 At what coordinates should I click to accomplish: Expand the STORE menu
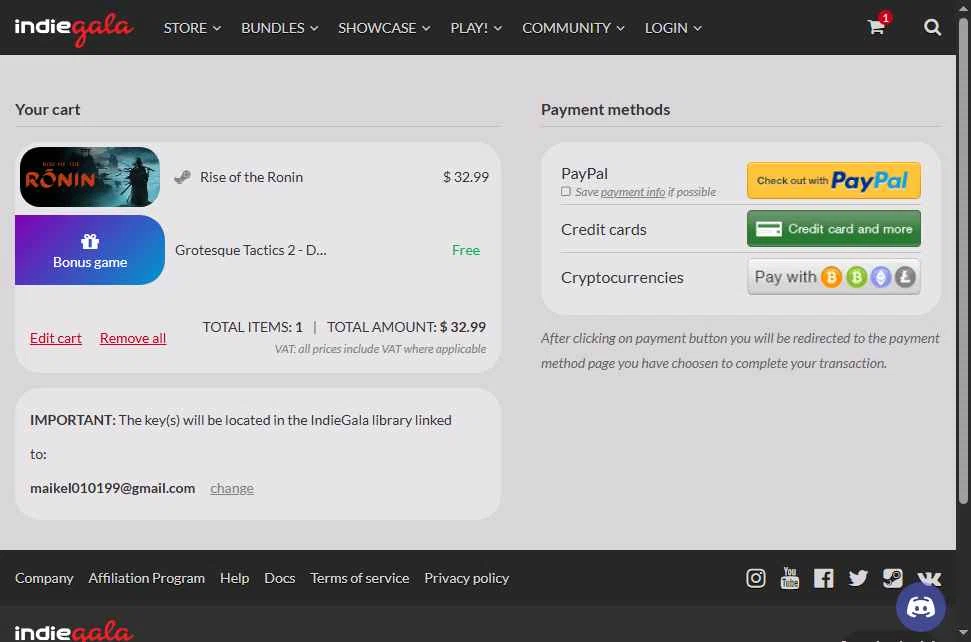[192, 28]
